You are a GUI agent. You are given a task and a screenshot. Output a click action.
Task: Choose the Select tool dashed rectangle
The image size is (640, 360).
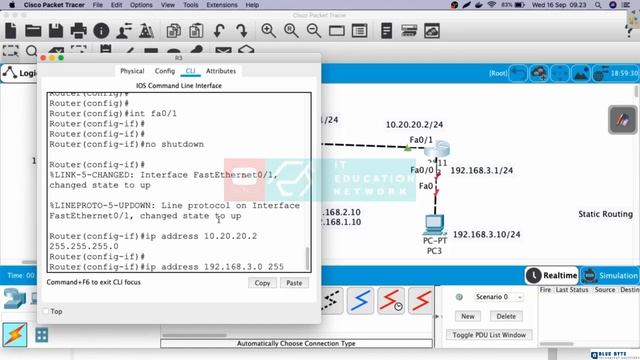[11, 51]
